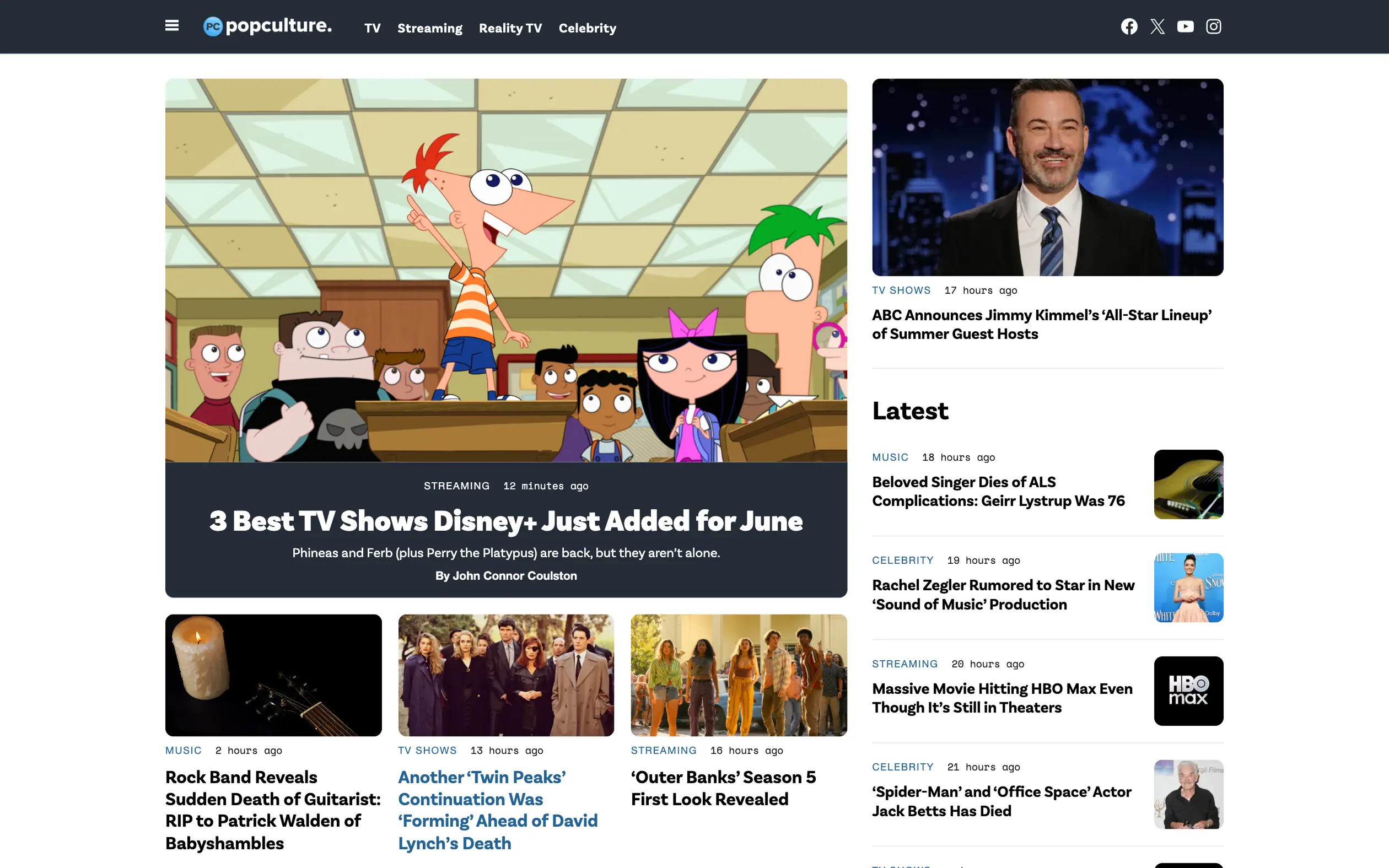Open the HBO Max logo thumbnail

1188,691
